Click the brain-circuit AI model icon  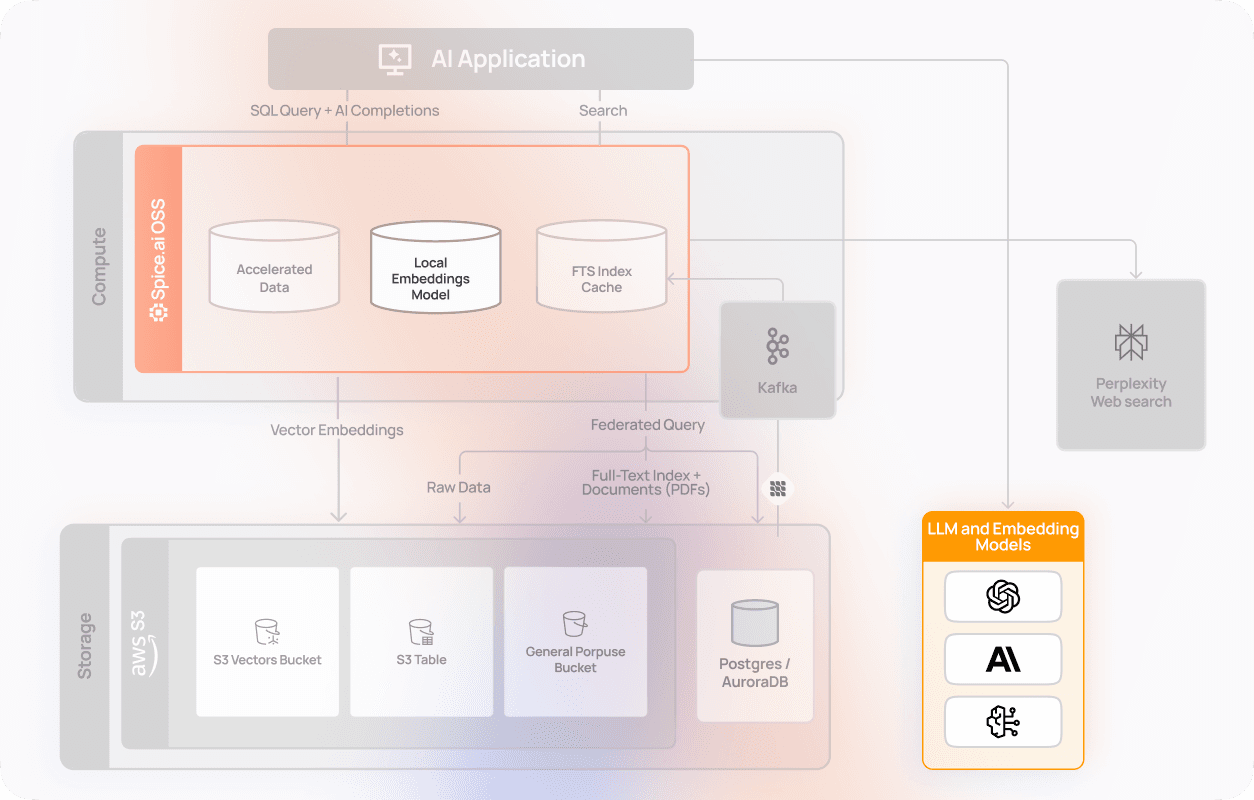[1003, 722]
